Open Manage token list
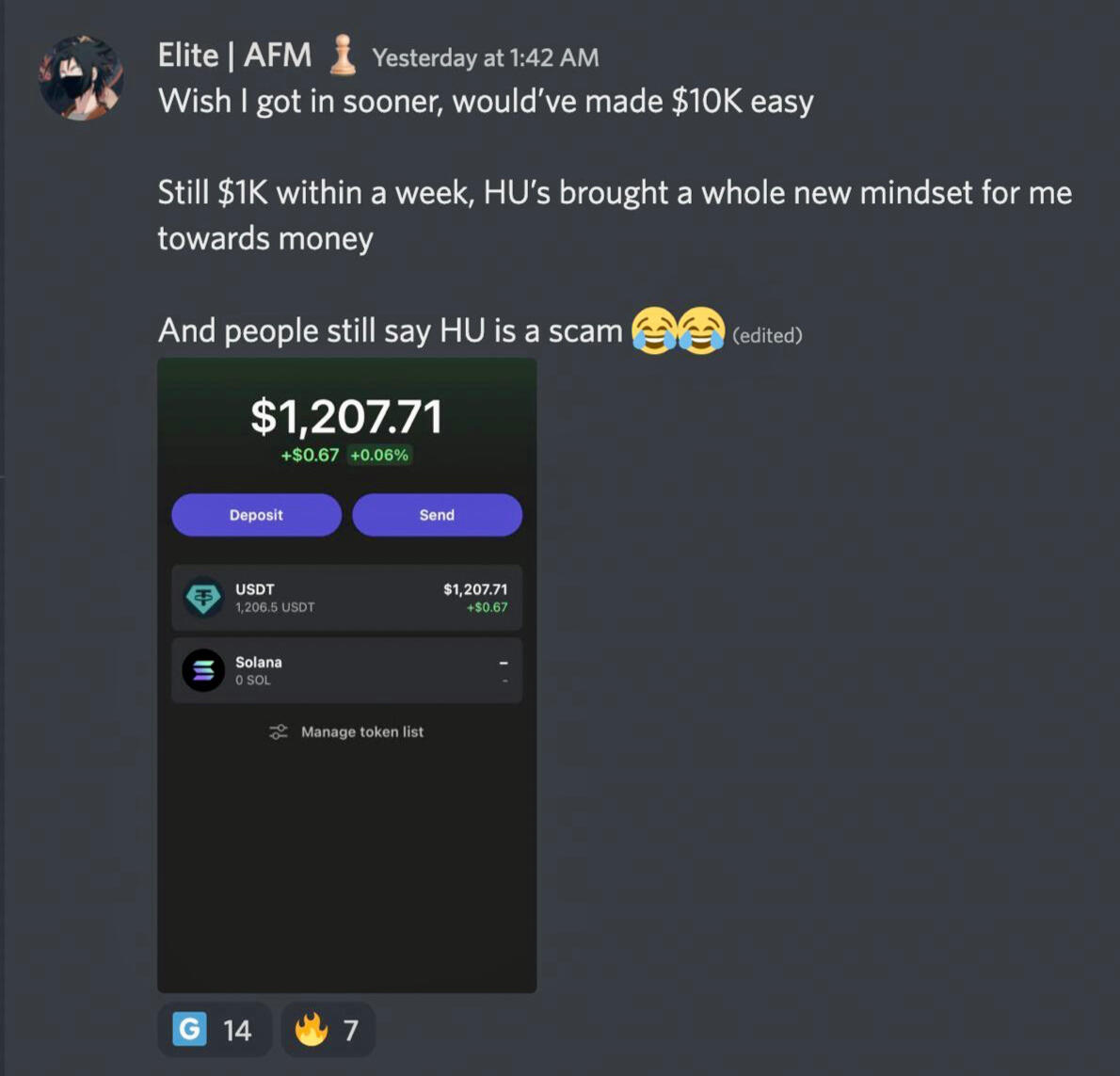Screen dimensions: 1120x1076 click(346, 731)
